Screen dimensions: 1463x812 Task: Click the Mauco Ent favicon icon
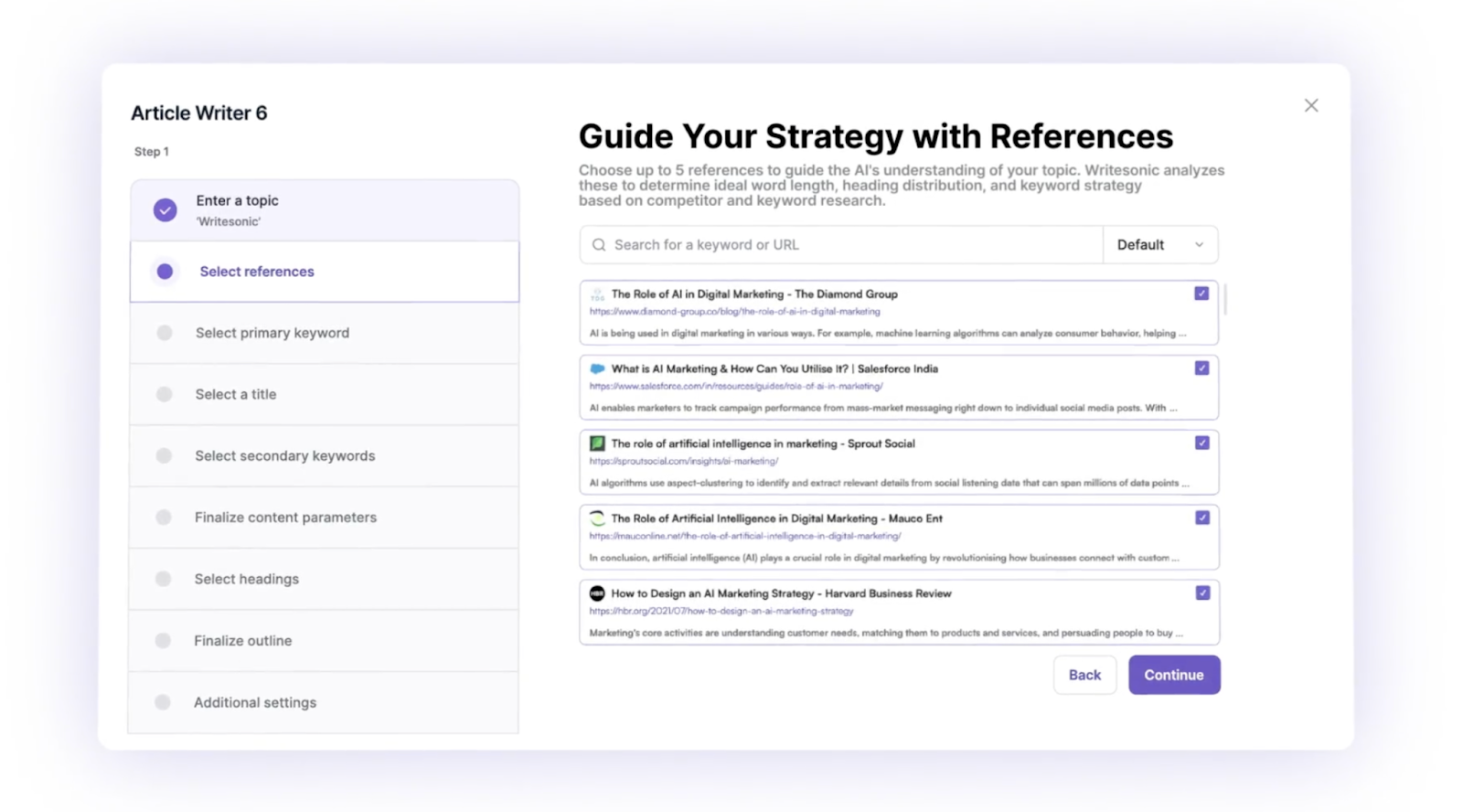[x=597, y=518]
